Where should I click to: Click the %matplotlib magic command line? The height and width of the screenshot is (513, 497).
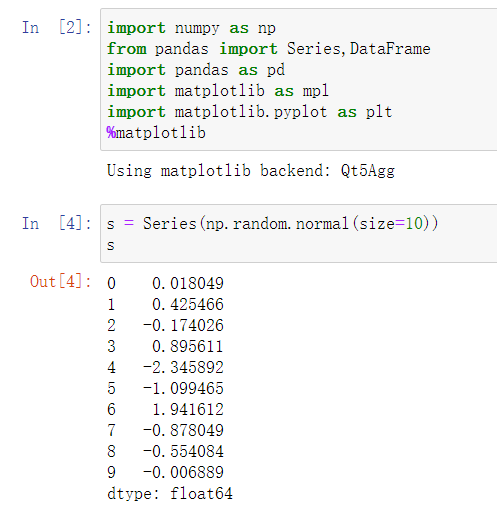click(156, 133)
